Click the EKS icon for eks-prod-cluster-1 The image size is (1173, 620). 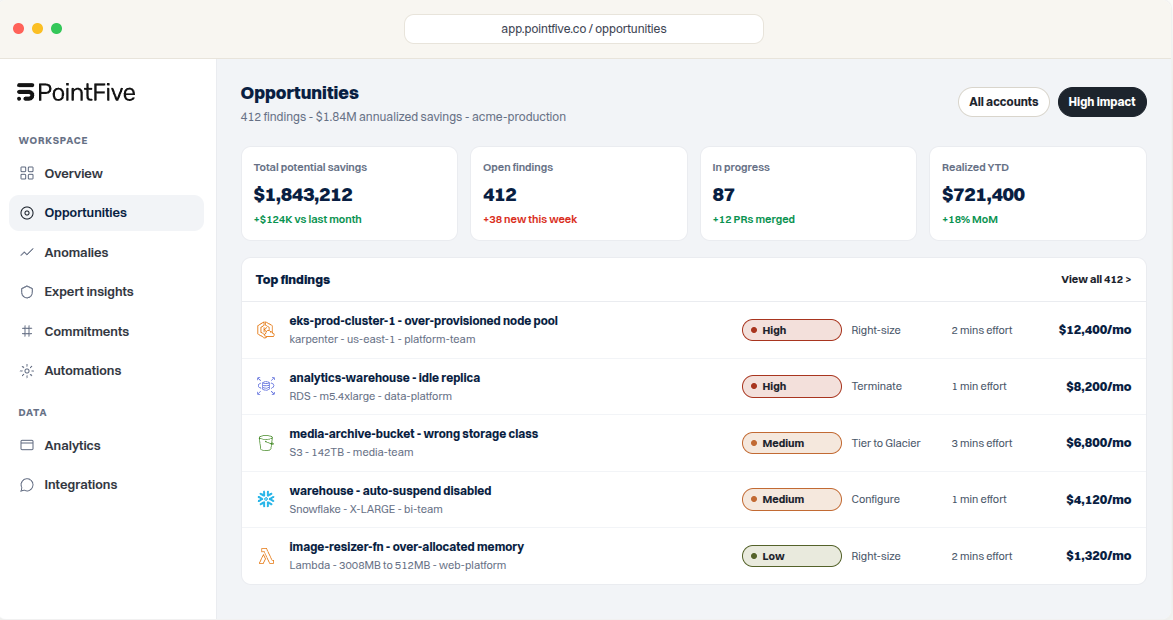[266, 330]
